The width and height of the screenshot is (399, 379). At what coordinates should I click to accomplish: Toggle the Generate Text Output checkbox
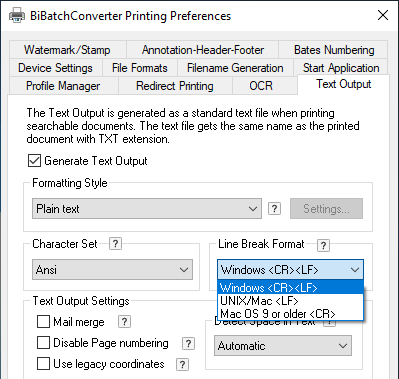pyautogui.click(x=34, y=161)
